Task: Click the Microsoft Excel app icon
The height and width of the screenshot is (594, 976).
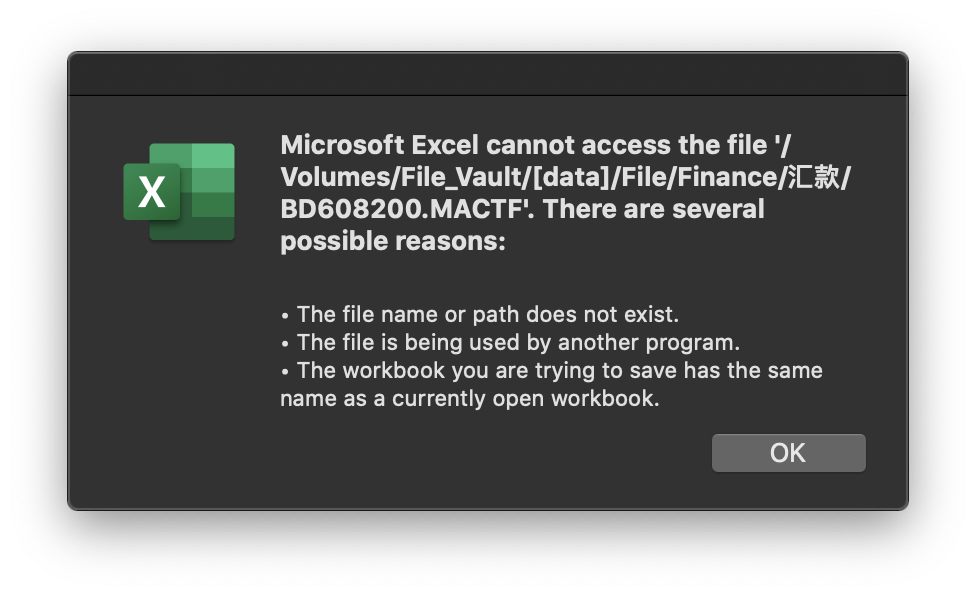Action: (x=180, y=191)
